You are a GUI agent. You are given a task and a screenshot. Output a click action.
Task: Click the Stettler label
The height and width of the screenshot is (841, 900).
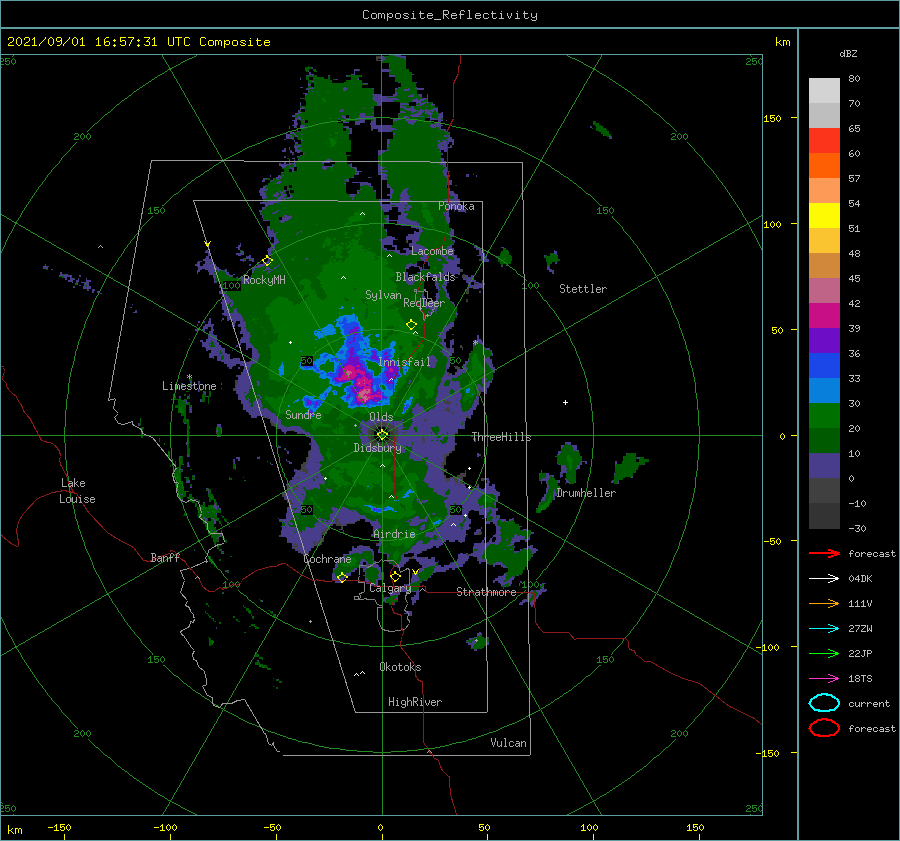click(x=583, y=289)
